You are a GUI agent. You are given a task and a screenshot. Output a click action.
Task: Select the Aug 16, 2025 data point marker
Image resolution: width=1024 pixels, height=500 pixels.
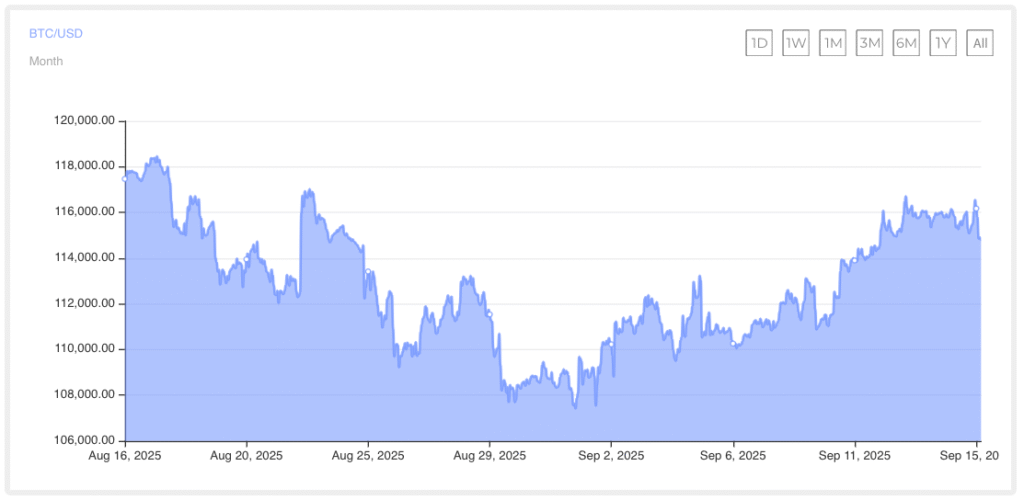pos(125,179)
